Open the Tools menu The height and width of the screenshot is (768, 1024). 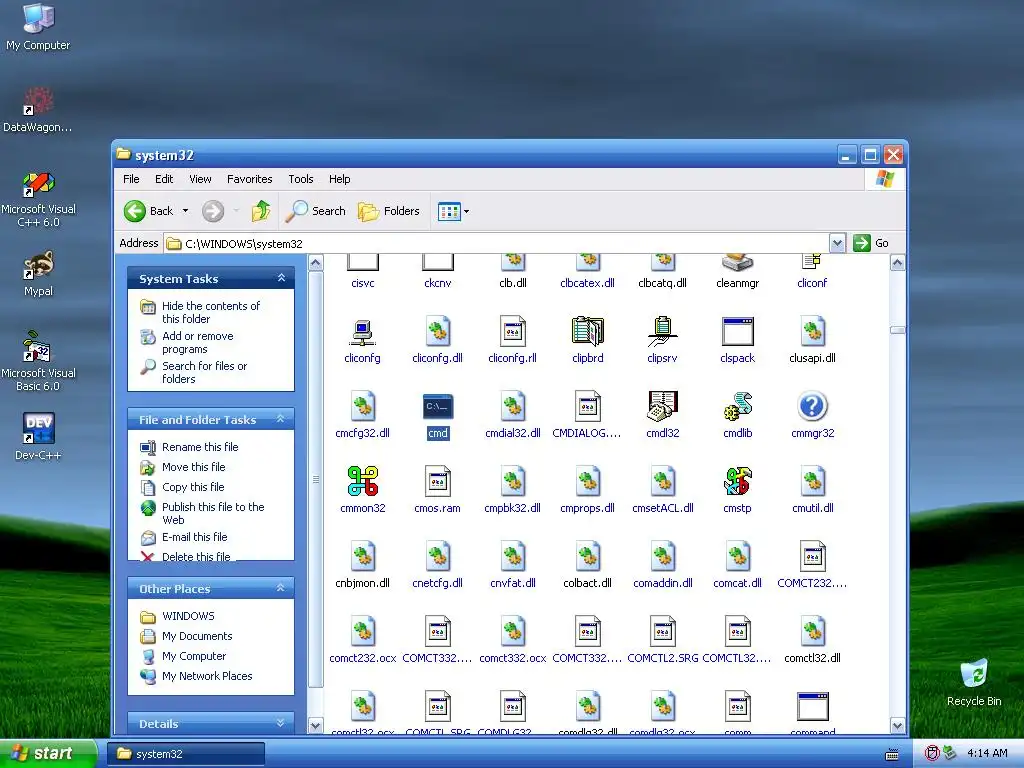click(301, 179)
